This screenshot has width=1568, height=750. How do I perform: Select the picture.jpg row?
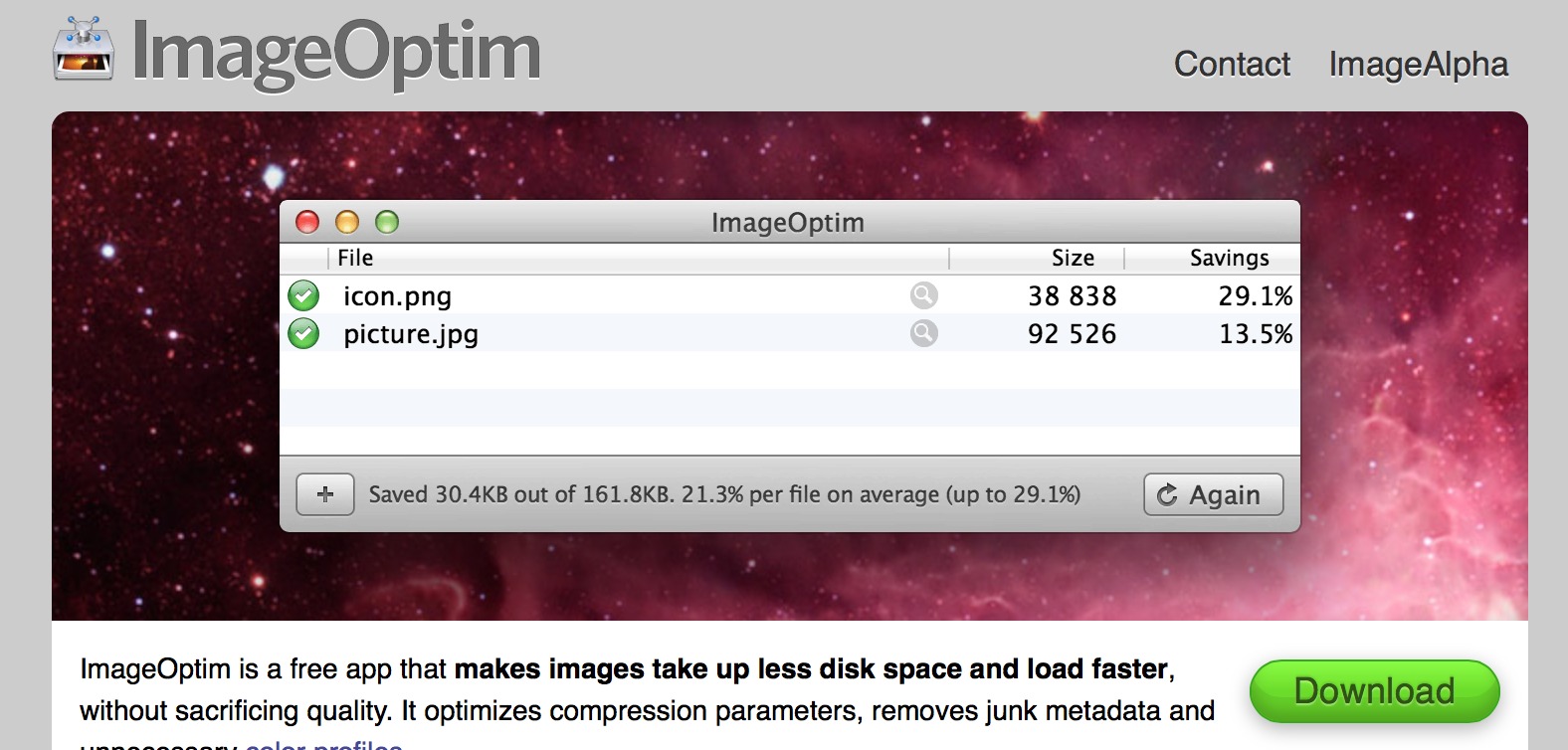[x=790, y=333]
